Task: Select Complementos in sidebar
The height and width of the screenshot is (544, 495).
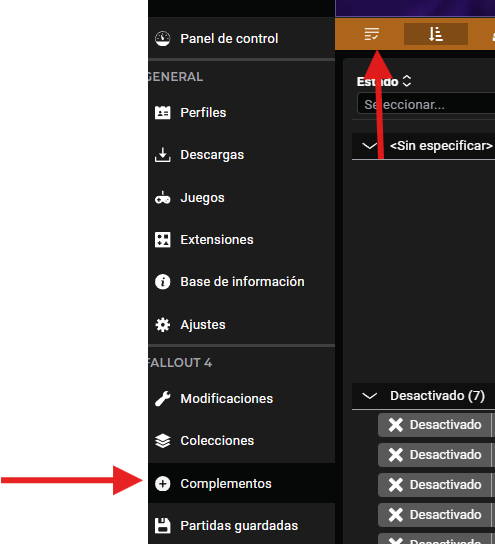Action: coord(241,484)
